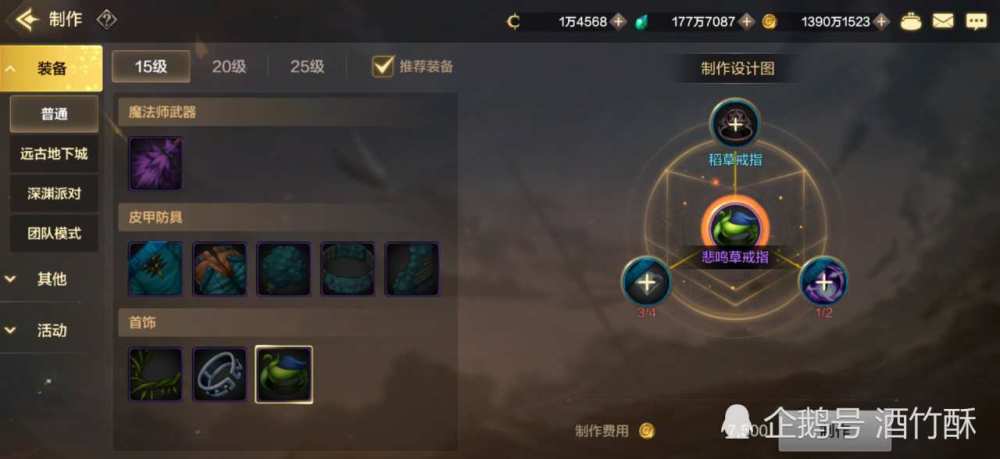Collapse the 装备 category

click(51, 68)
